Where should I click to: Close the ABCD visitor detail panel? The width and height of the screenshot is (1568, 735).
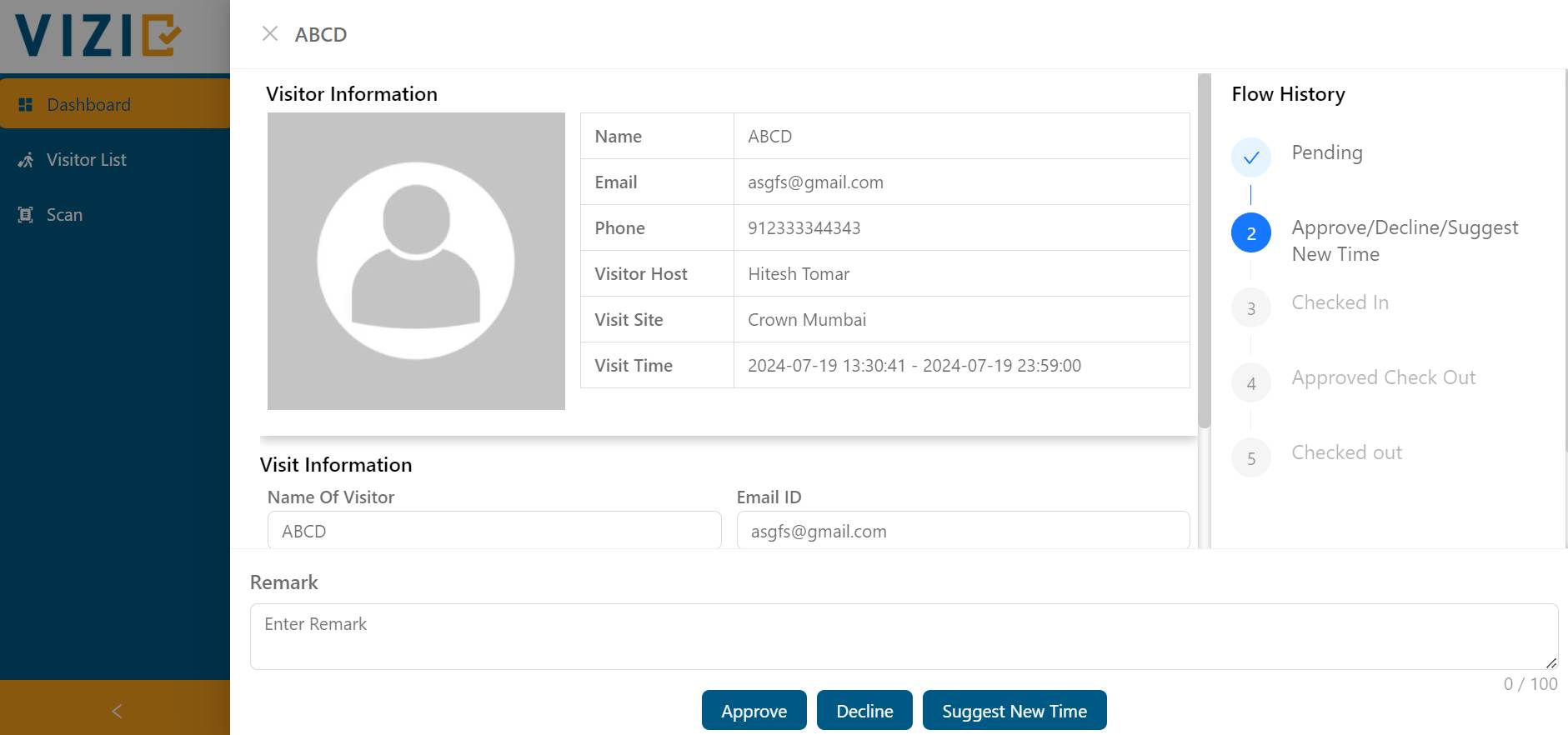[x=269, y=34]
